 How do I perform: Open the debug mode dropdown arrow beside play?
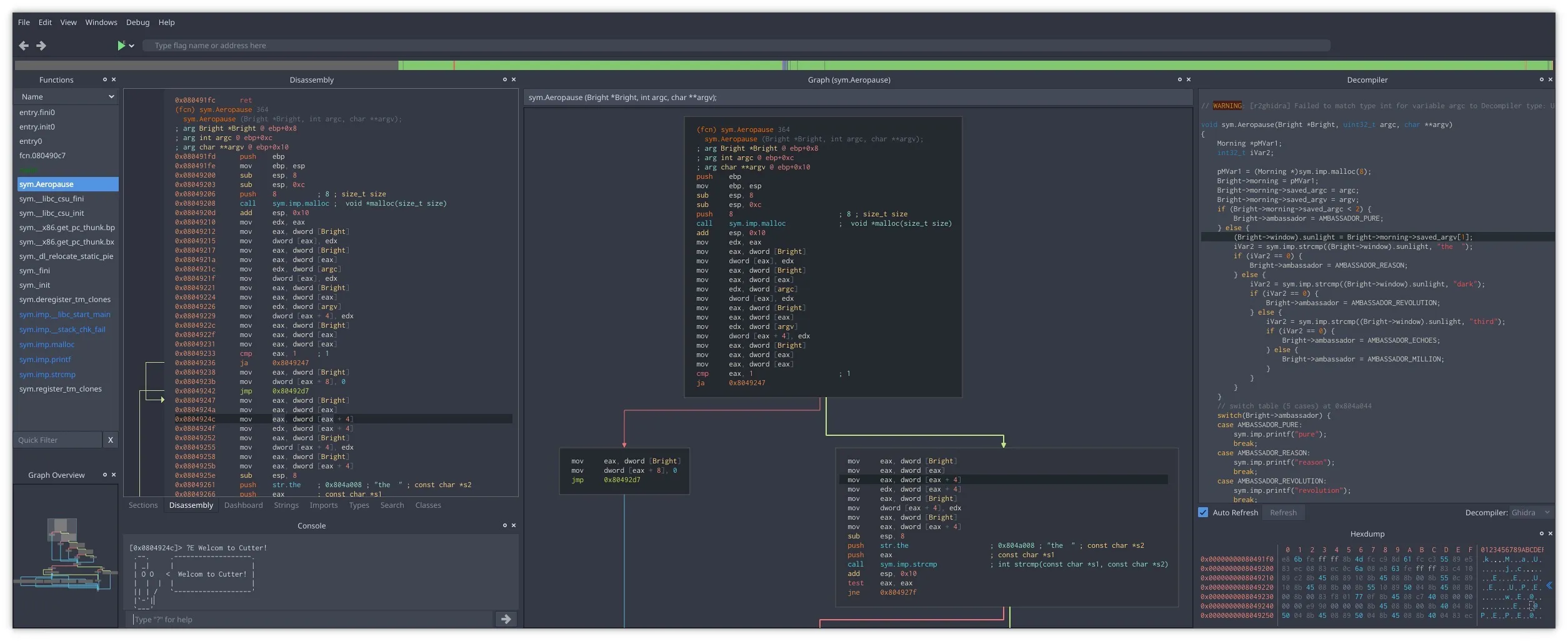[132, 46]
